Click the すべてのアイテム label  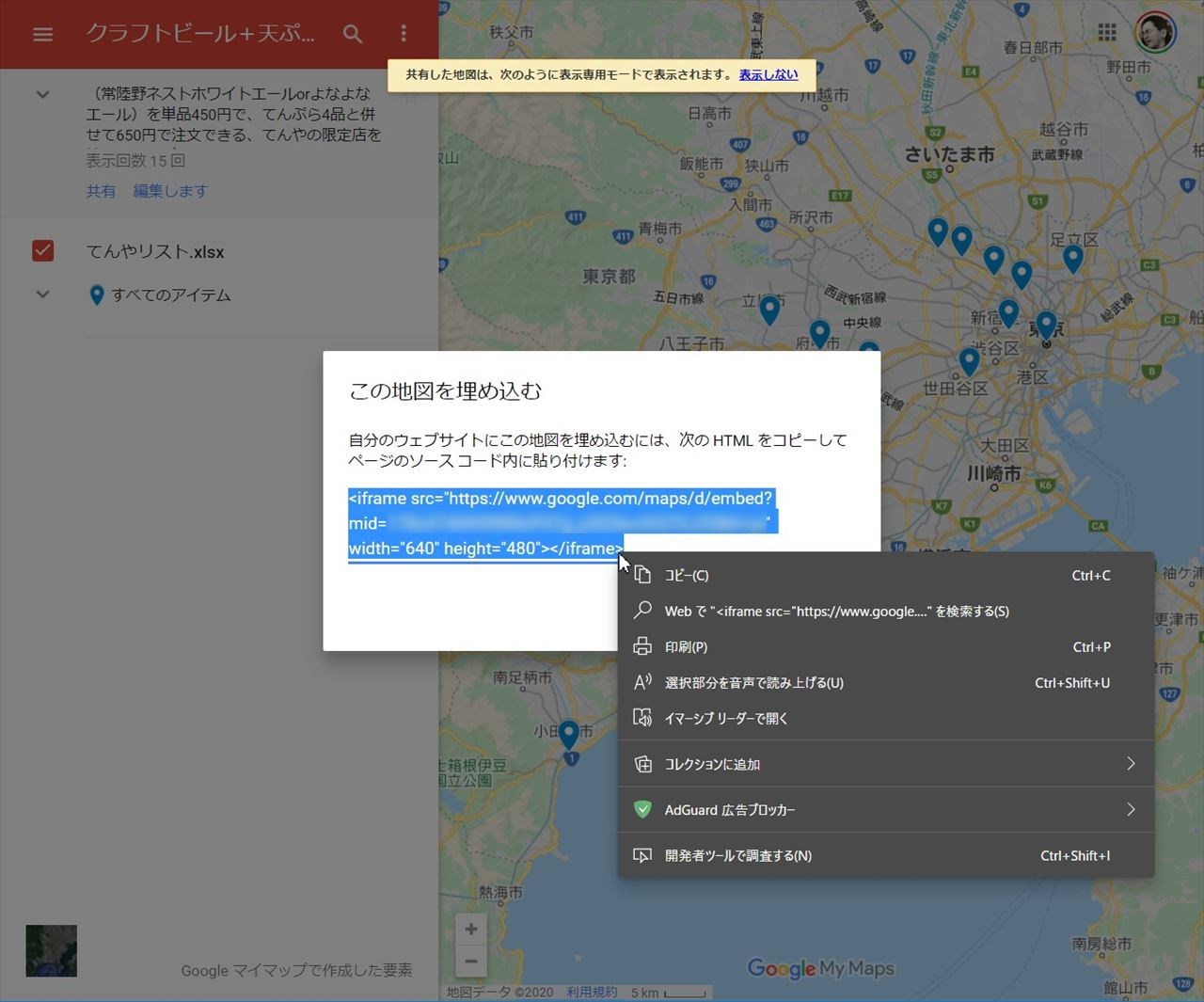171,295
